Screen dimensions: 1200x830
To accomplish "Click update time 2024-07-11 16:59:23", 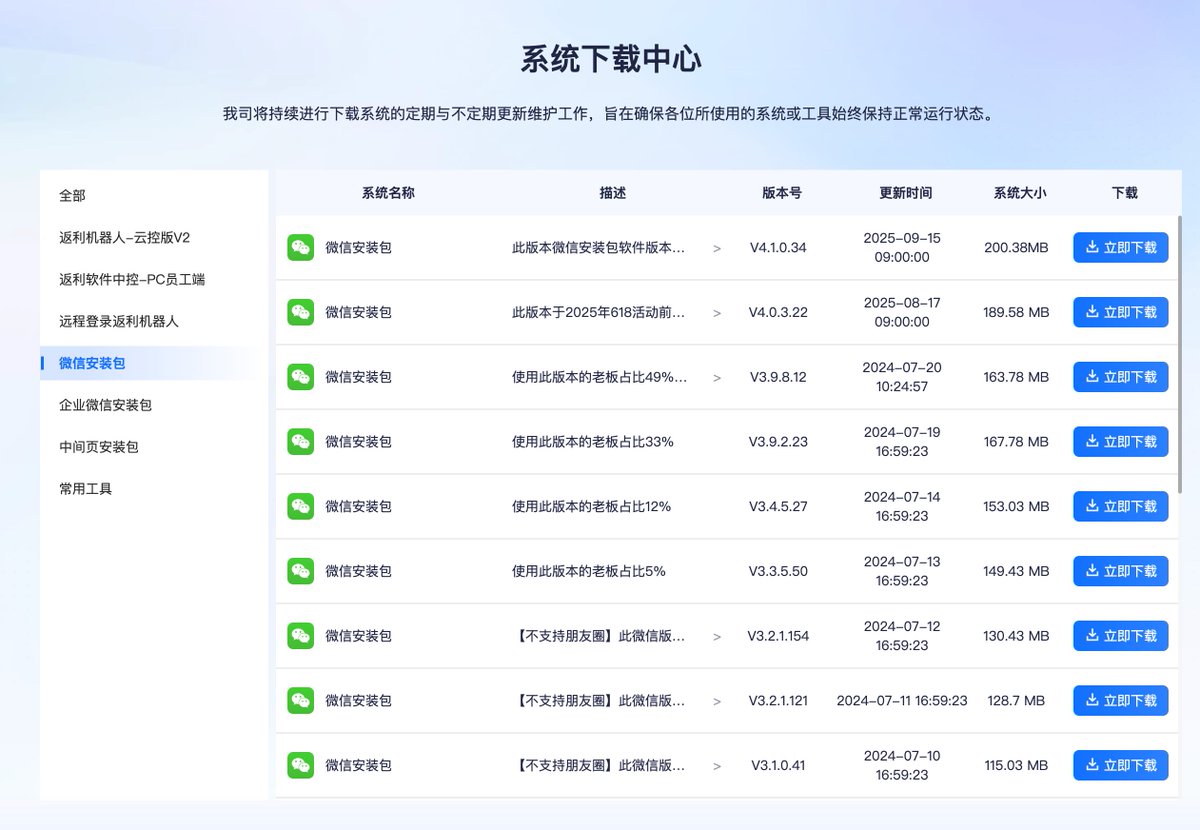I will point(902,701).
